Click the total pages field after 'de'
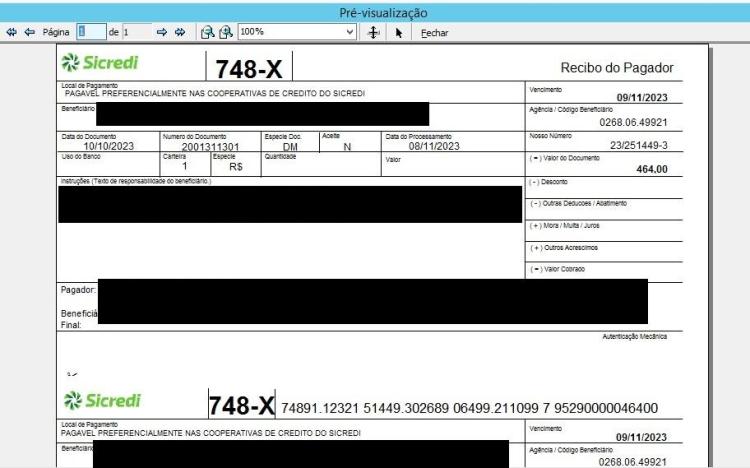This screenshot has width=750, height=468. (x=137, y=32)
